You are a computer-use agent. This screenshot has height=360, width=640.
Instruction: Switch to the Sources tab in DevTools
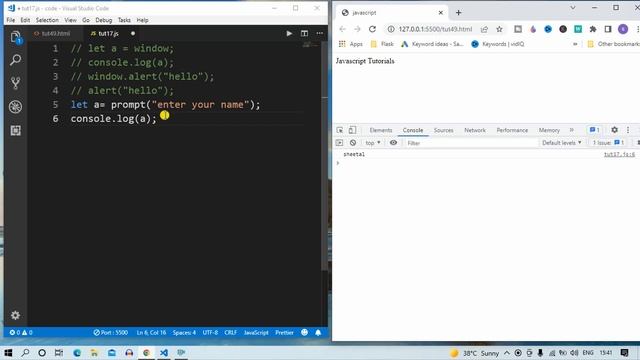point(443,130)
